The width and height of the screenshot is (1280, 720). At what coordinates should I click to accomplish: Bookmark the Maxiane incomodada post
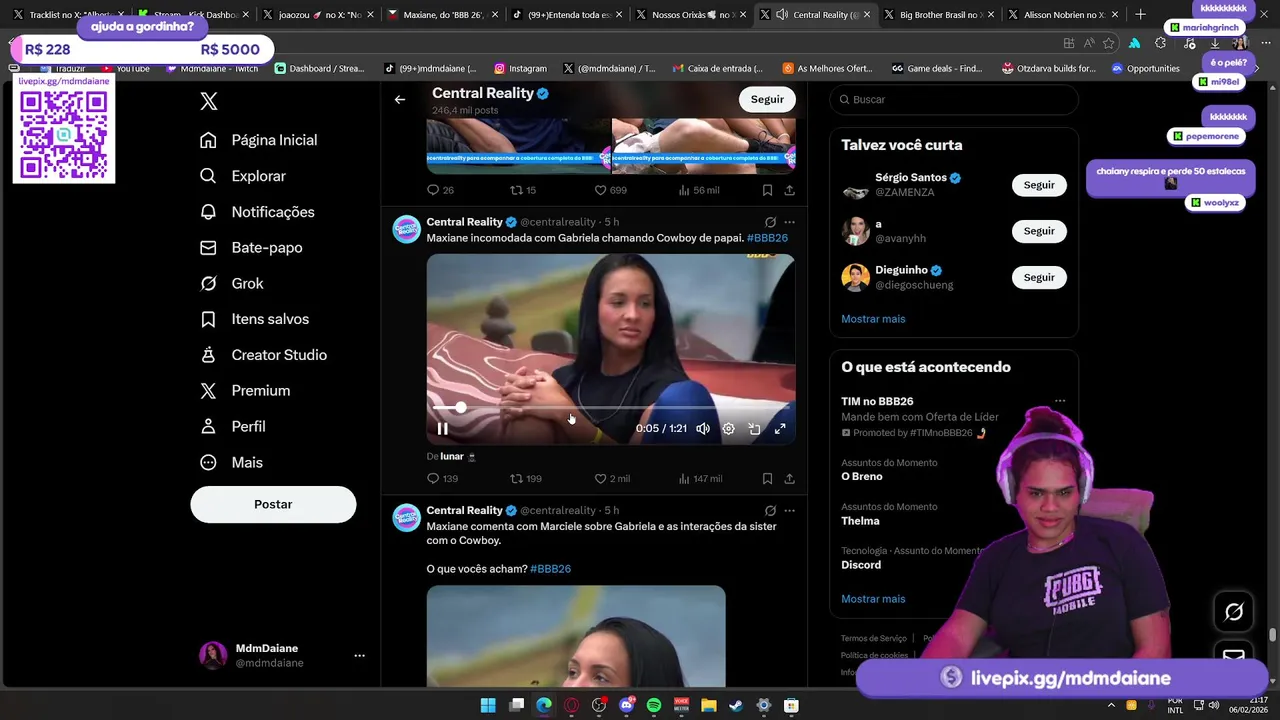click(767, 479)
